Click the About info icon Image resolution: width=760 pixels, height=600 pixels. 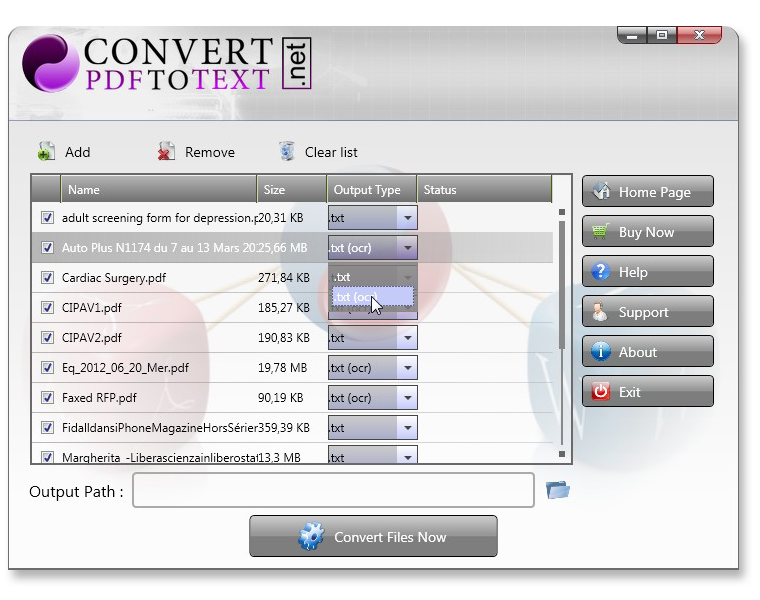[x=601, y=351]
